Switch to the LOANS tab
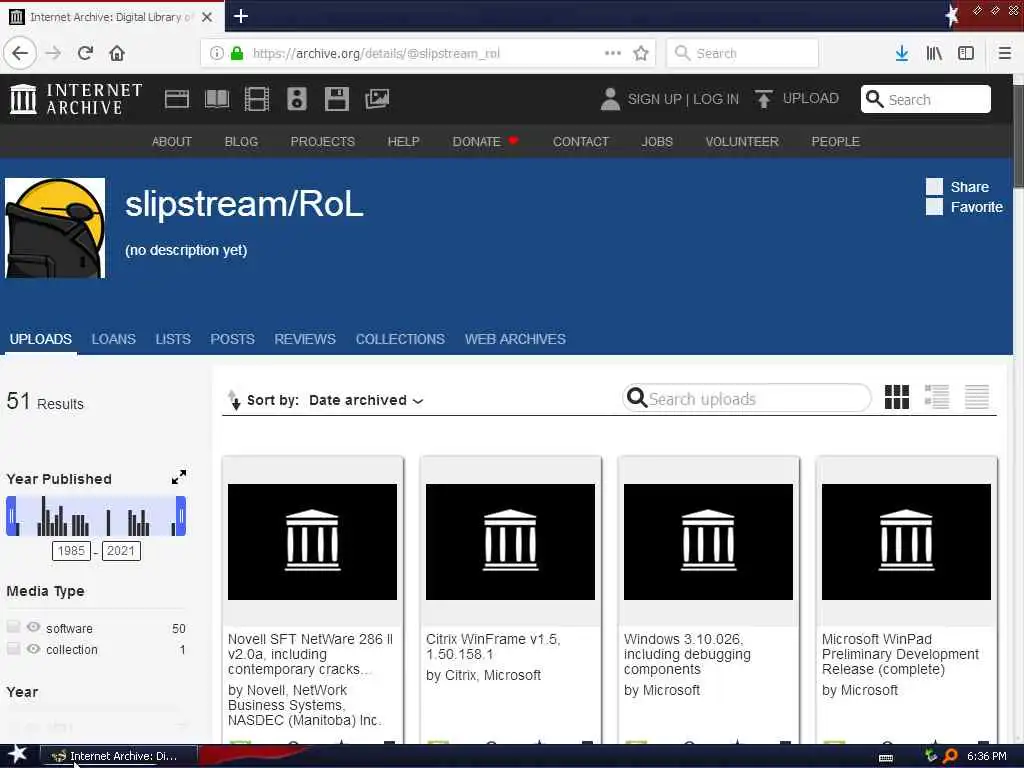 pyautogui.click(x=114, y=340)
